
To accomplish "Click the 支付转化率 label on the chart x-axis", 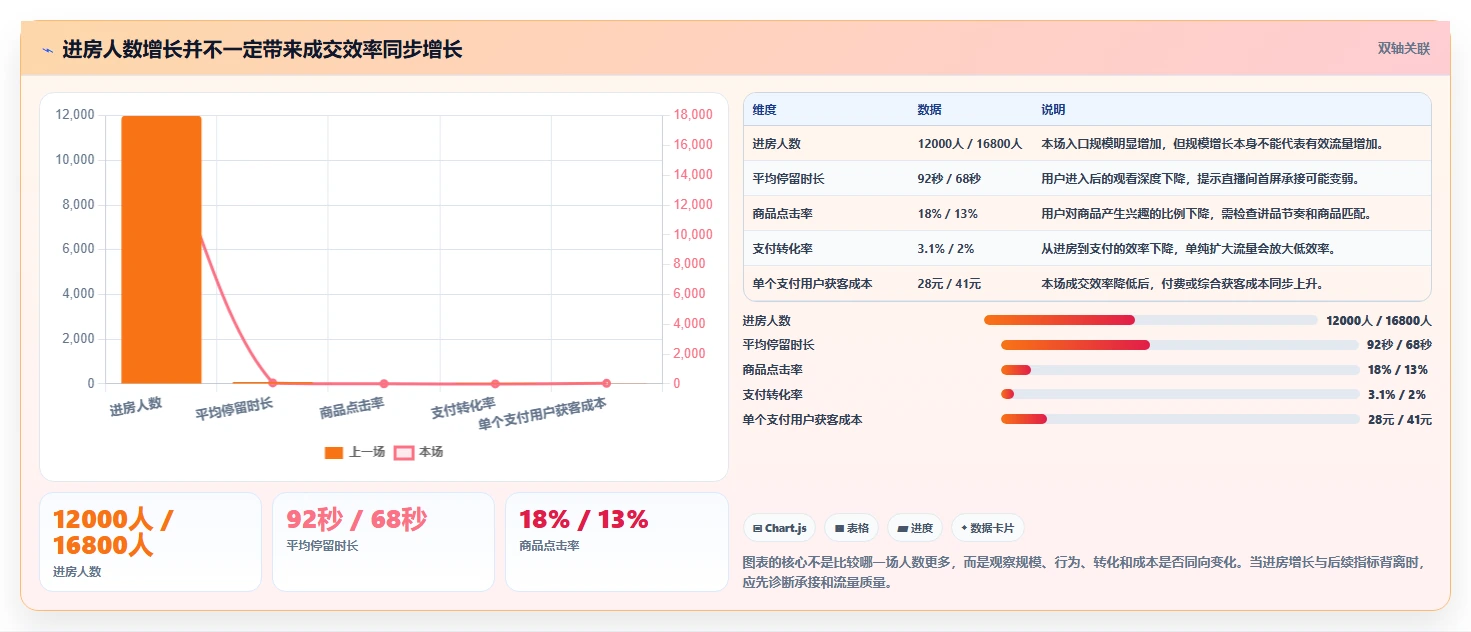I will click(463, 407).
